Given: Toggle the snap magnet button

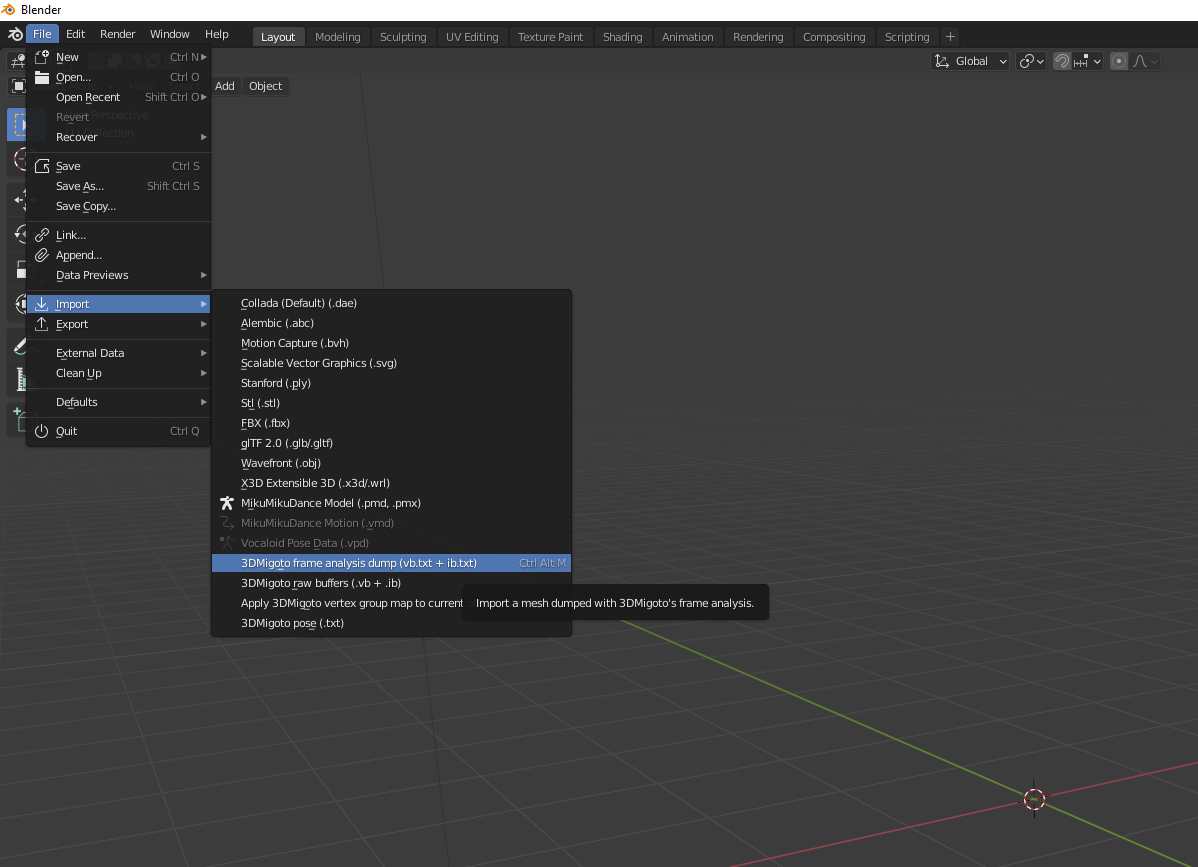Looking at the screenshot, I should coord(1062,61).
